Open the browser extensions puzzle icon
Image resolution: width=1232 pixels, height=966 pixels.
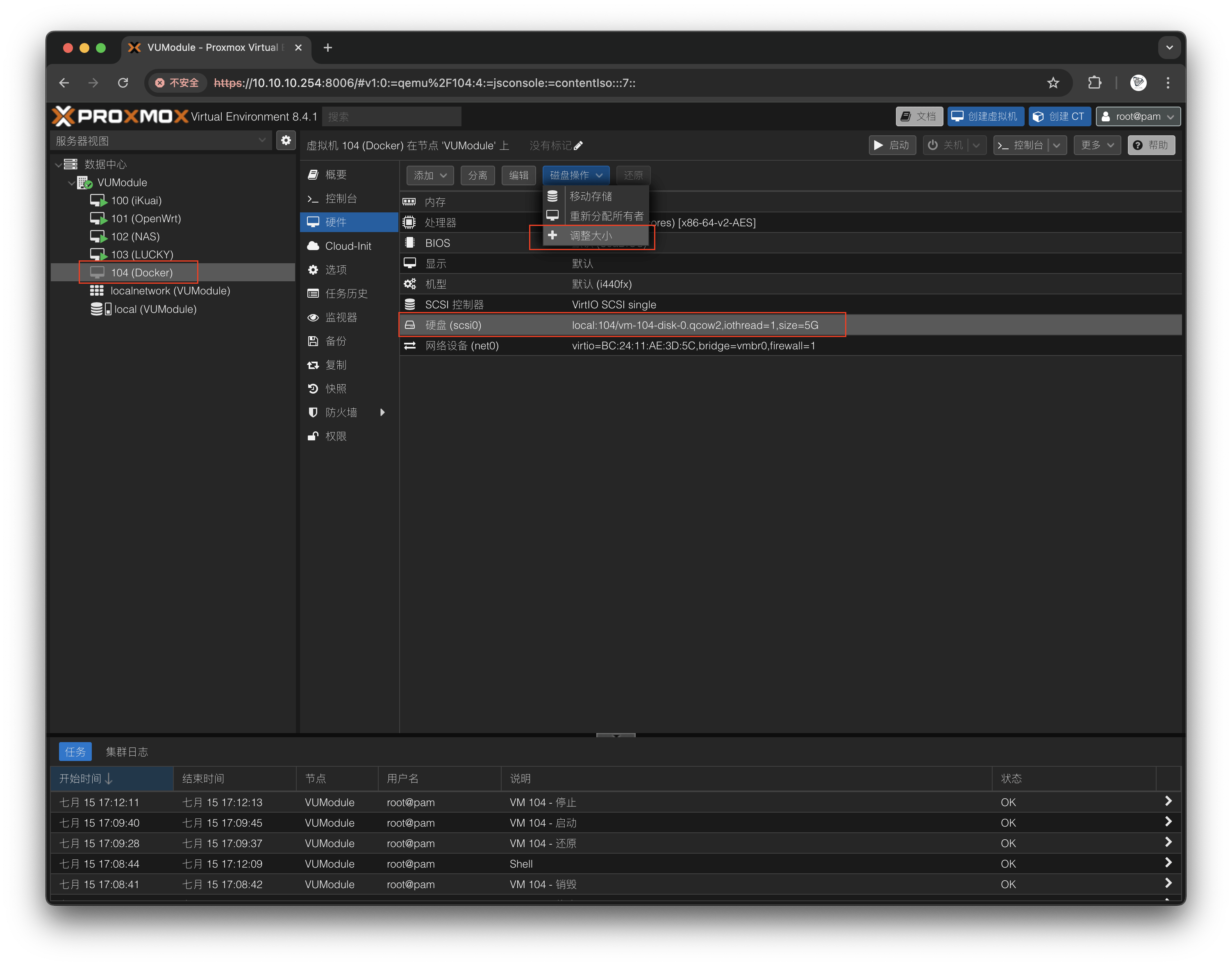[1094, 83]
